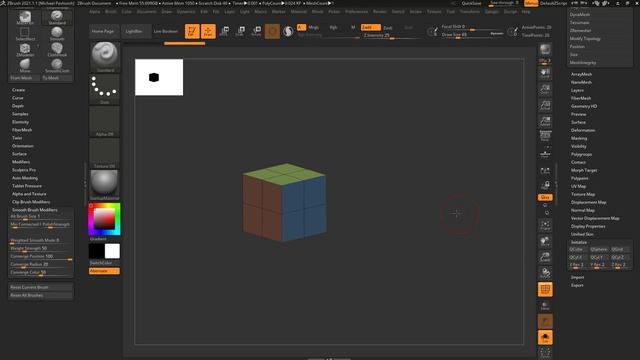Activate the Move transform icon
This screenshot has width=640, height=360.
tap(224, 31)
